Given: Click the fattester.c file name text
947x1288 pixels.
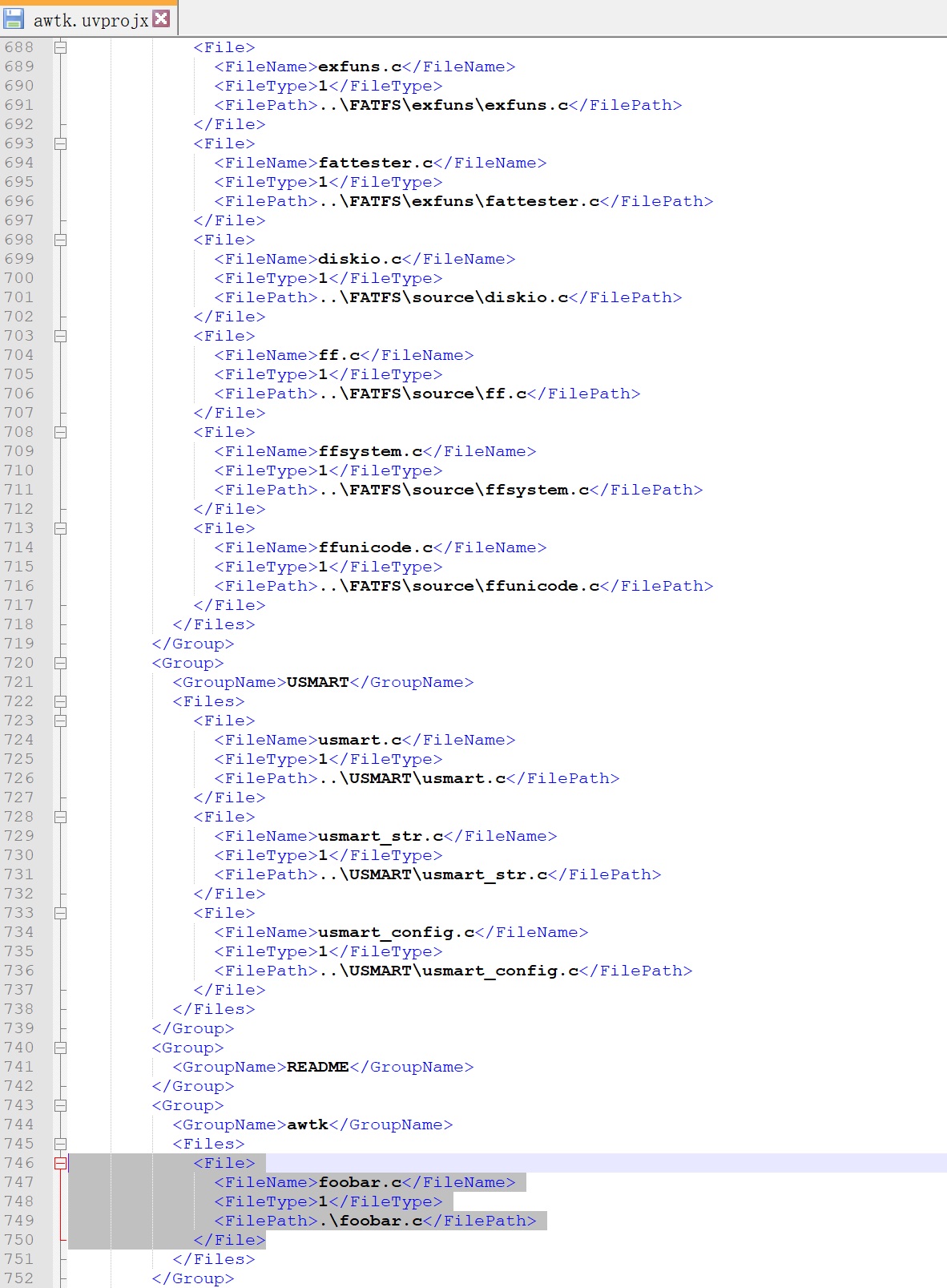Looking at the screenshot, I should coord(376,163).
